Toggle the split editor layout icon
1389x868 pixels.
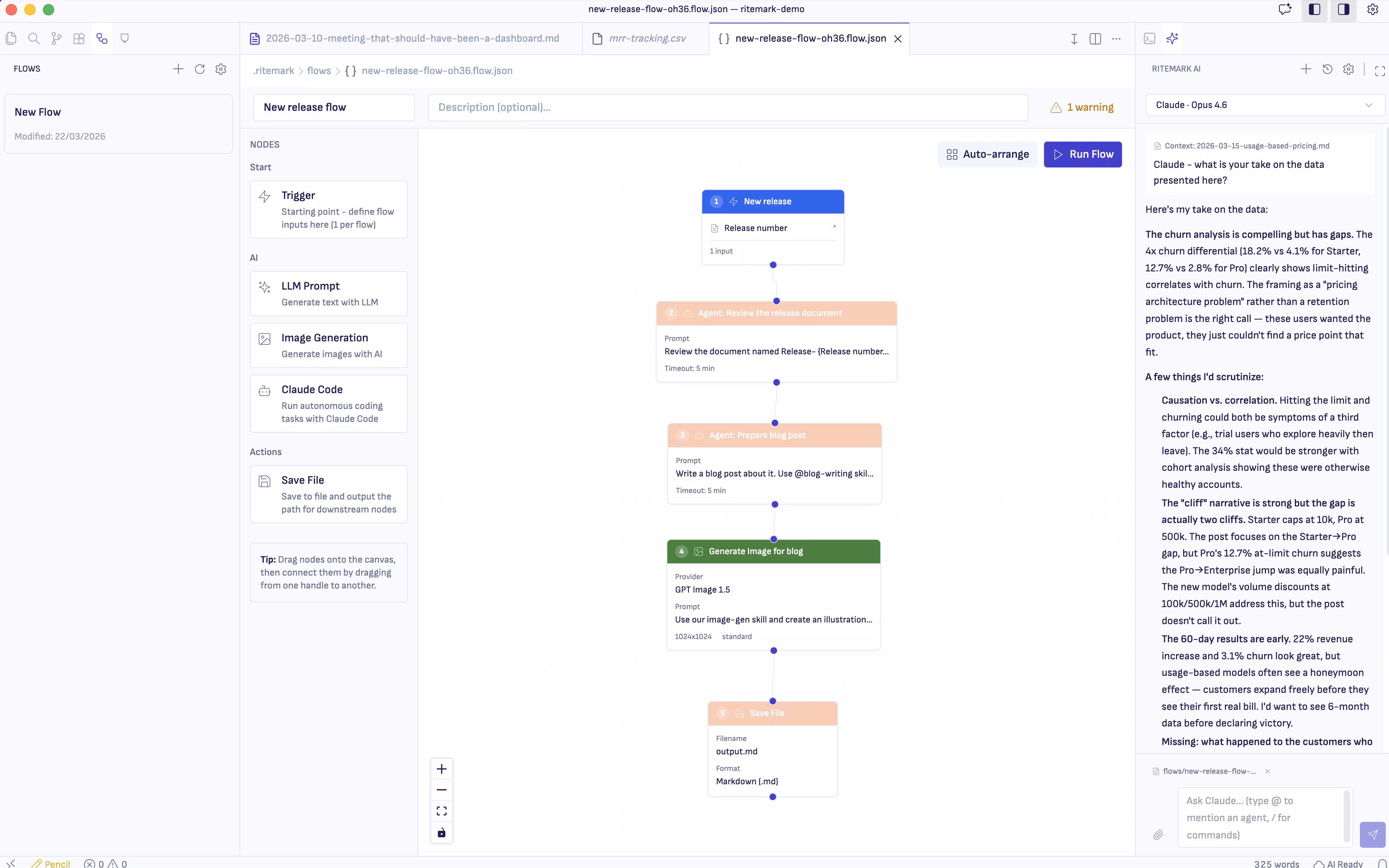[1095, 38]
